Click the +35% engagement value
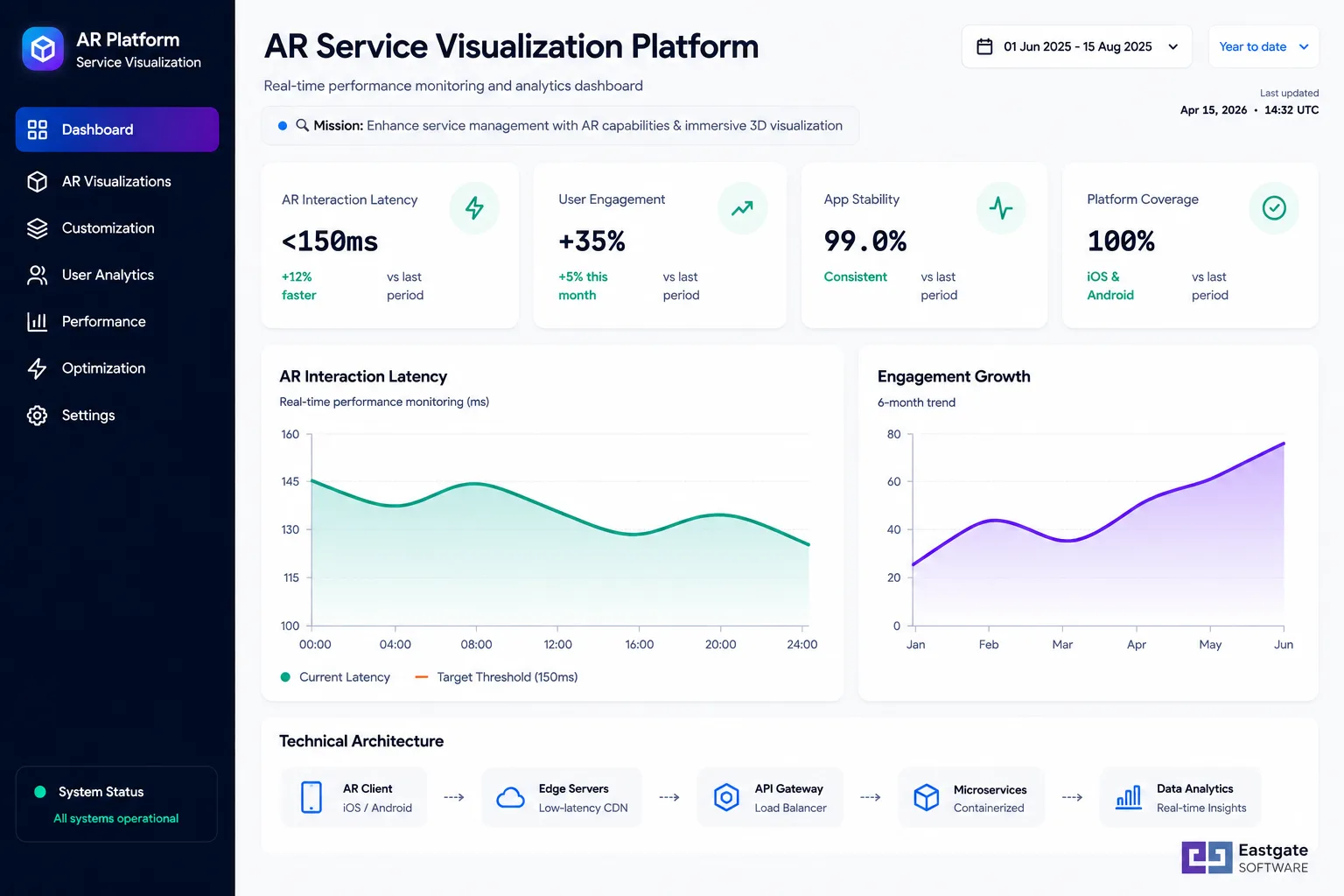The image size is (1344, 896). pos(591,241)
